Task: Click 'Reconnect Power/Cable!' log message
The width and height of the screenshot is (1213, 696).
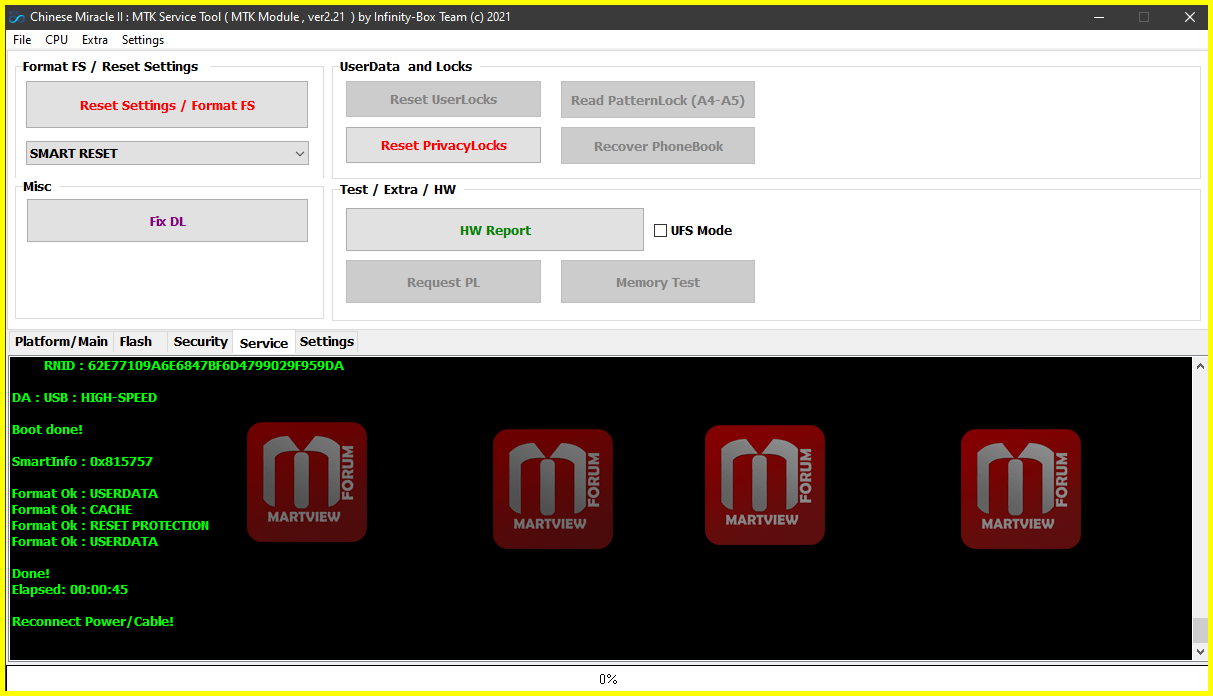Action: click(93, 622)
